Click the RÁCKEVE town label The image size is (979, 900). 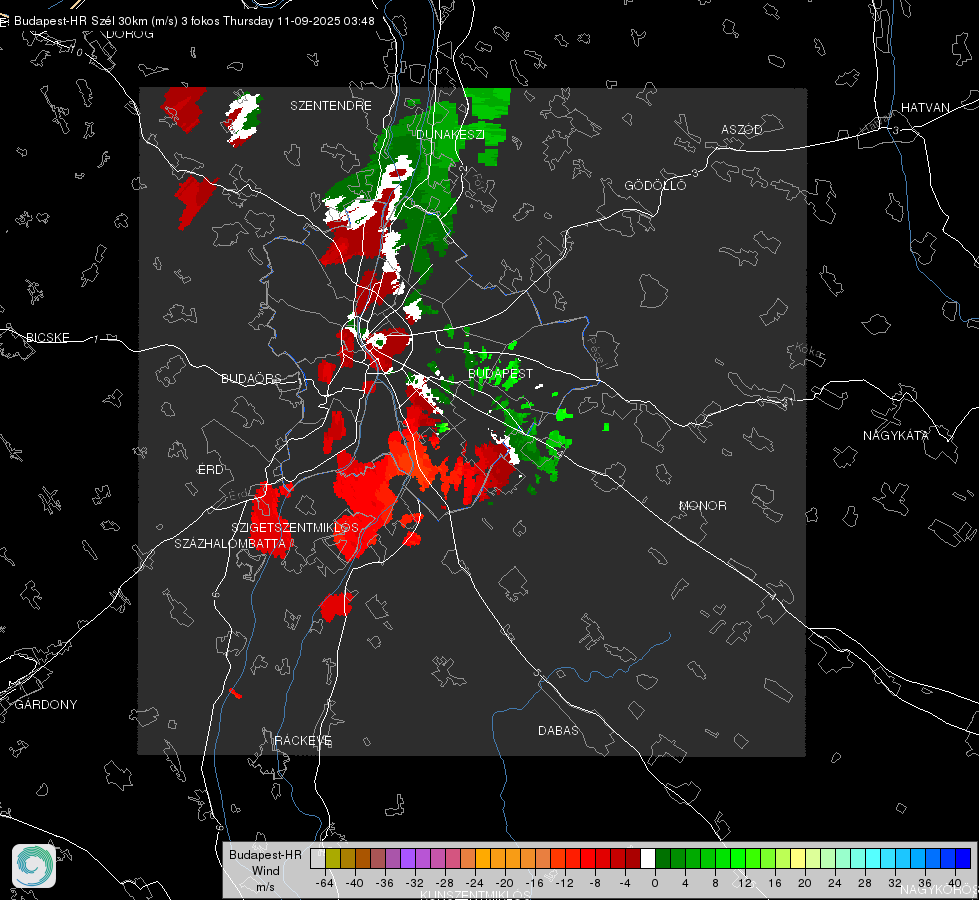pos(303,741)
